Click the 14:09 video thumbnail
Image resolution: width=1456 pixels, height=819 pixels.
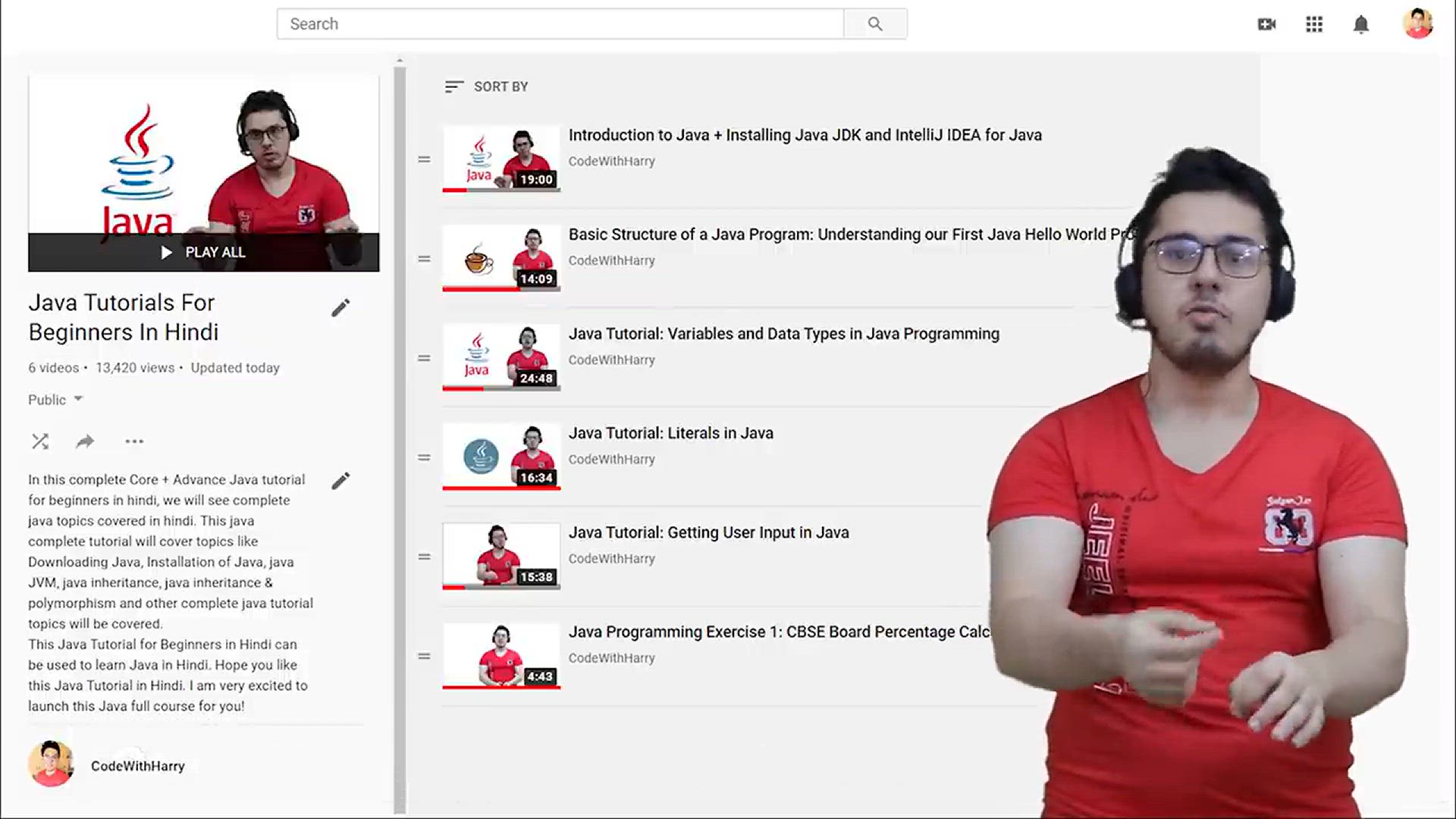[x=501, y=258]
